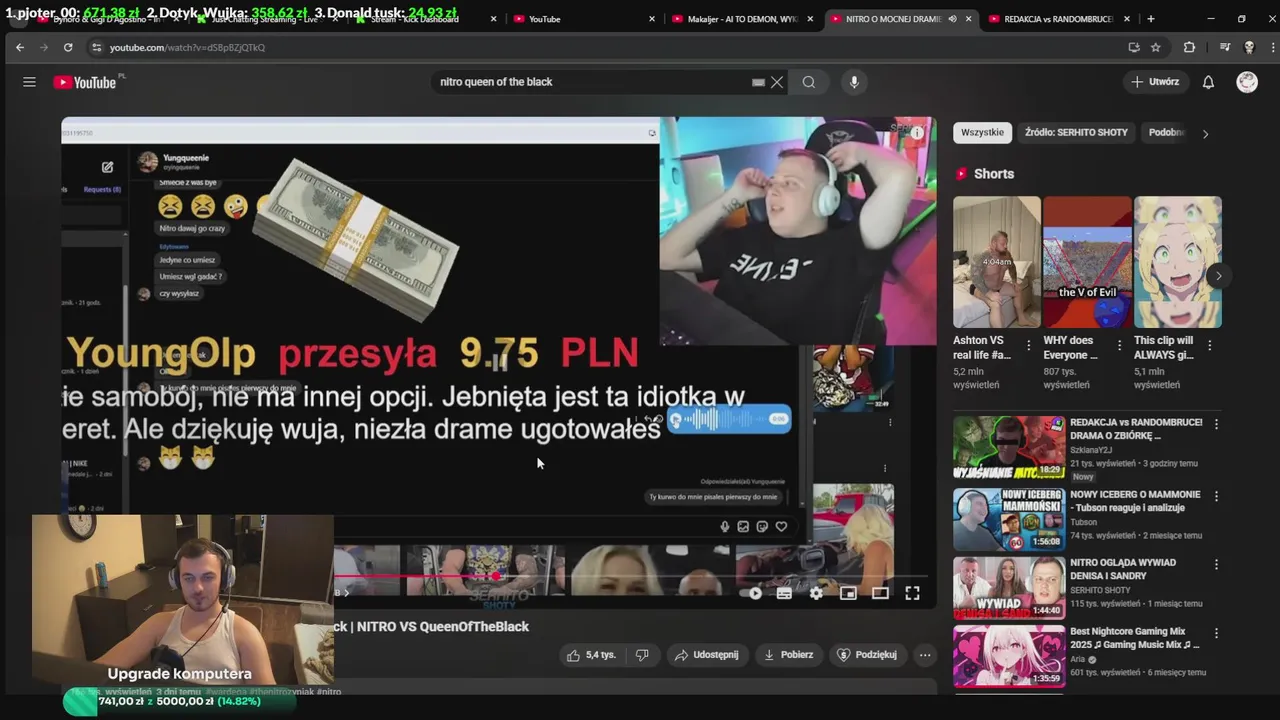The width and height of the screenshot is (1280, 720).
Task: Mute the NITRO O MOCNEJ DRAMIE tab
Action: 952,19
